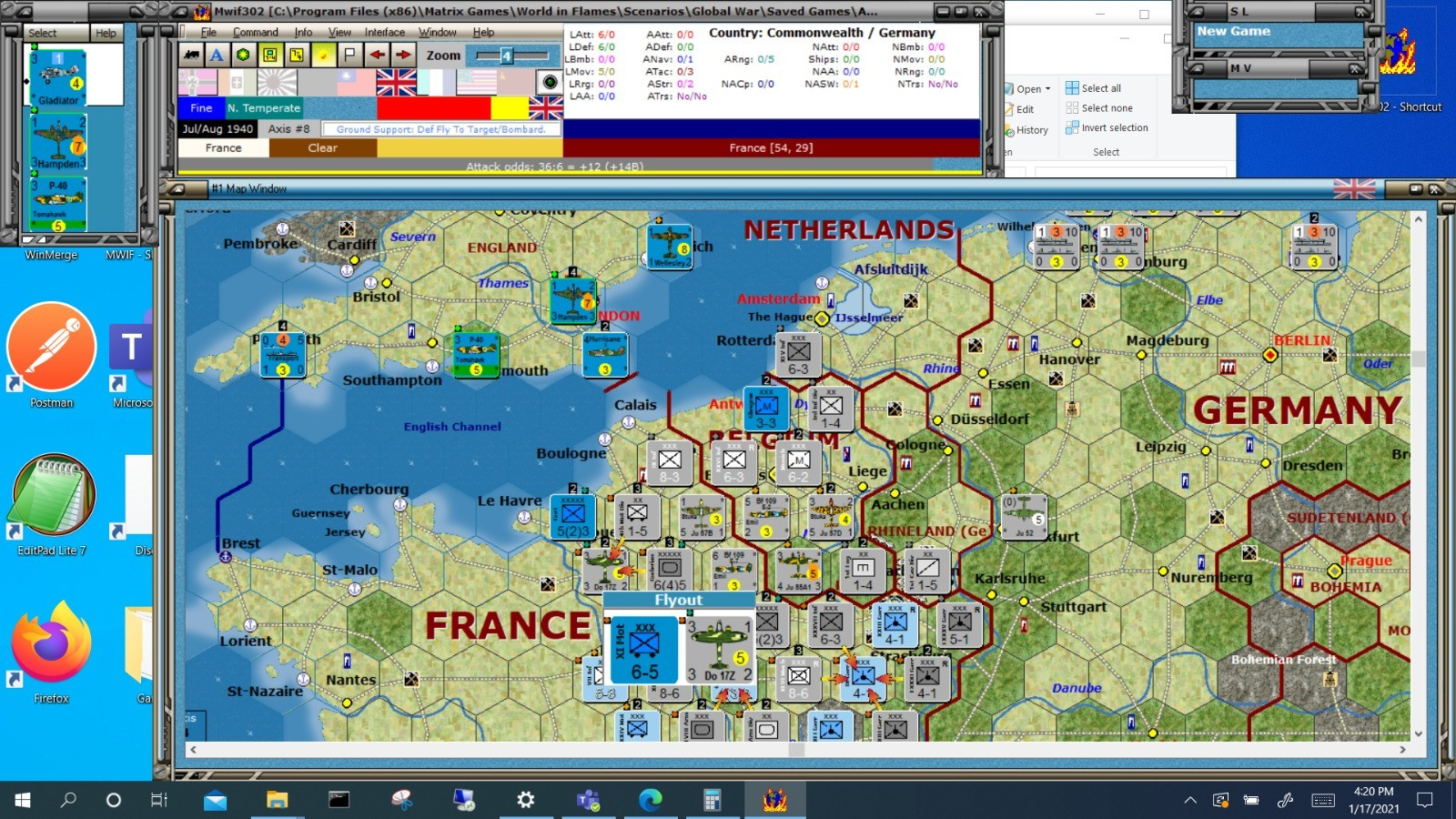Select the United States flag
This screenshot has height=819, width=1456.
[476, 83]
